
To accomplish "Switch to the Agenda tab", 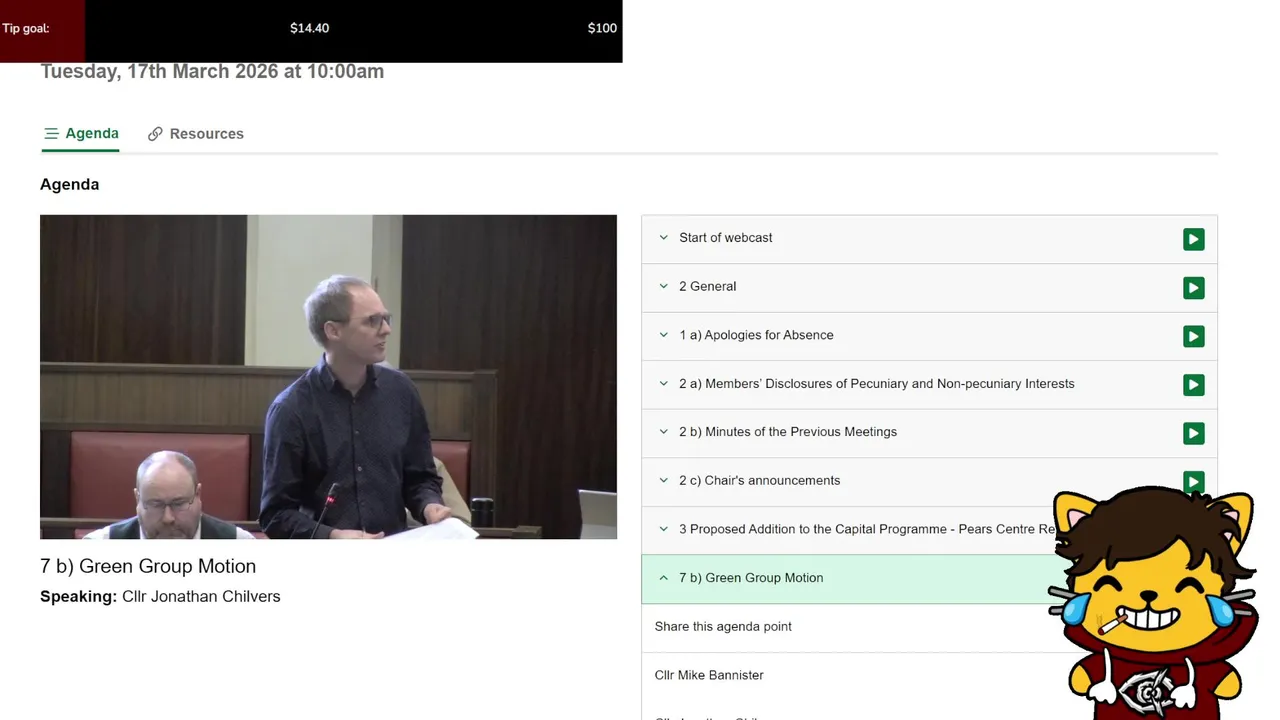I will pos(81,134).
